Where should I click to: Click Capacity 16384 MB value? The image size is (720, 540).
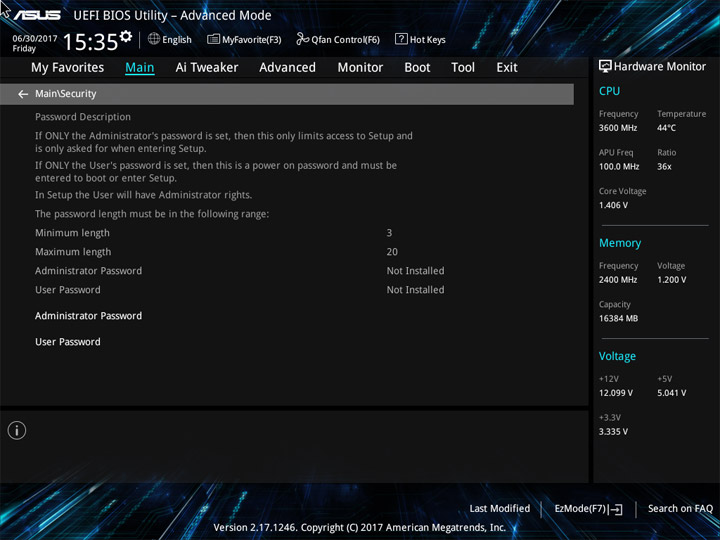pos(619,319)
